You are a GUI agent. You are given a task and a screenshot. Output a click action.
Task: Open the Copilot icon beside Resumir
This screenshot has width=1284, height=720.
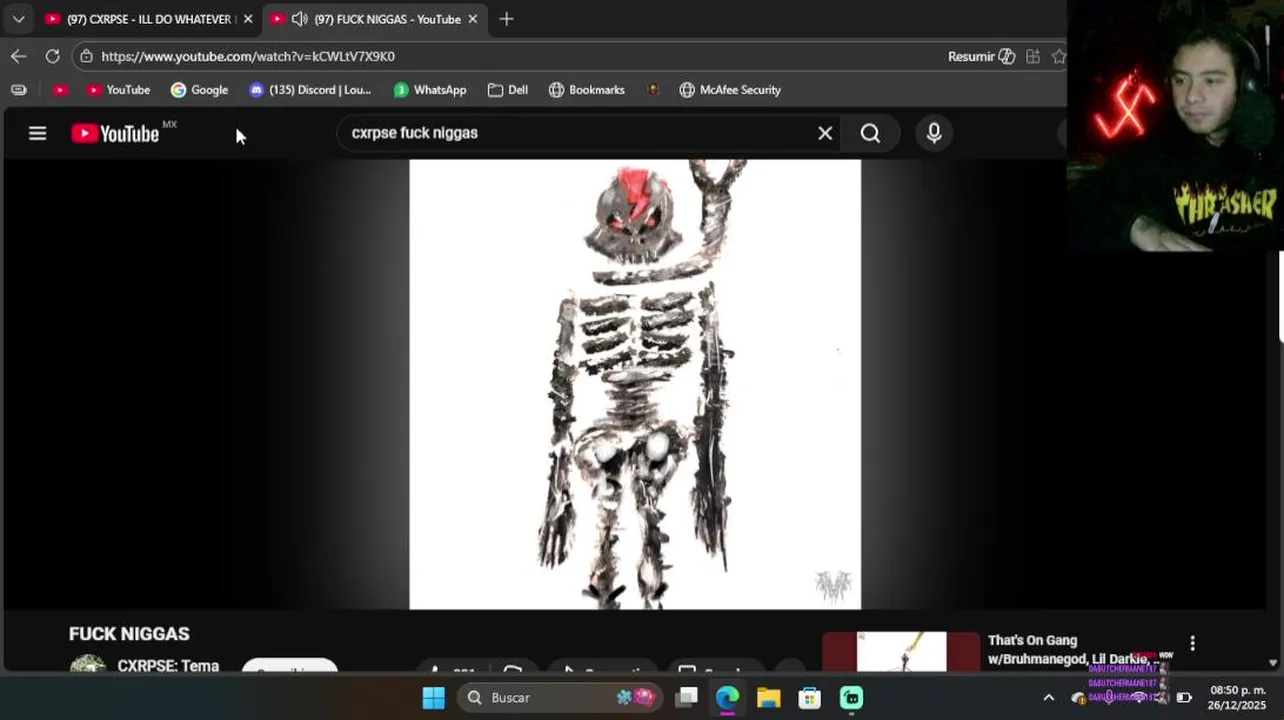(x=1007, y=56)
